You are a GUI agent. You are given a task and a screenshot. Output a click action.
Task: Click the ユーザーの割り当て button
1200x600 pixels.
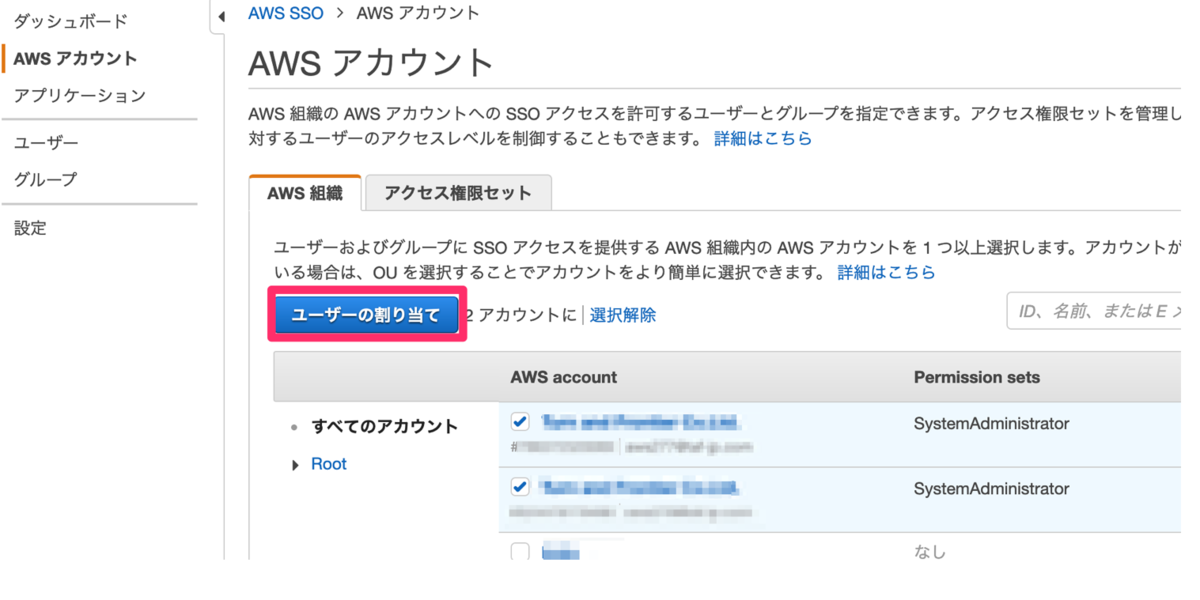(366, 315)
